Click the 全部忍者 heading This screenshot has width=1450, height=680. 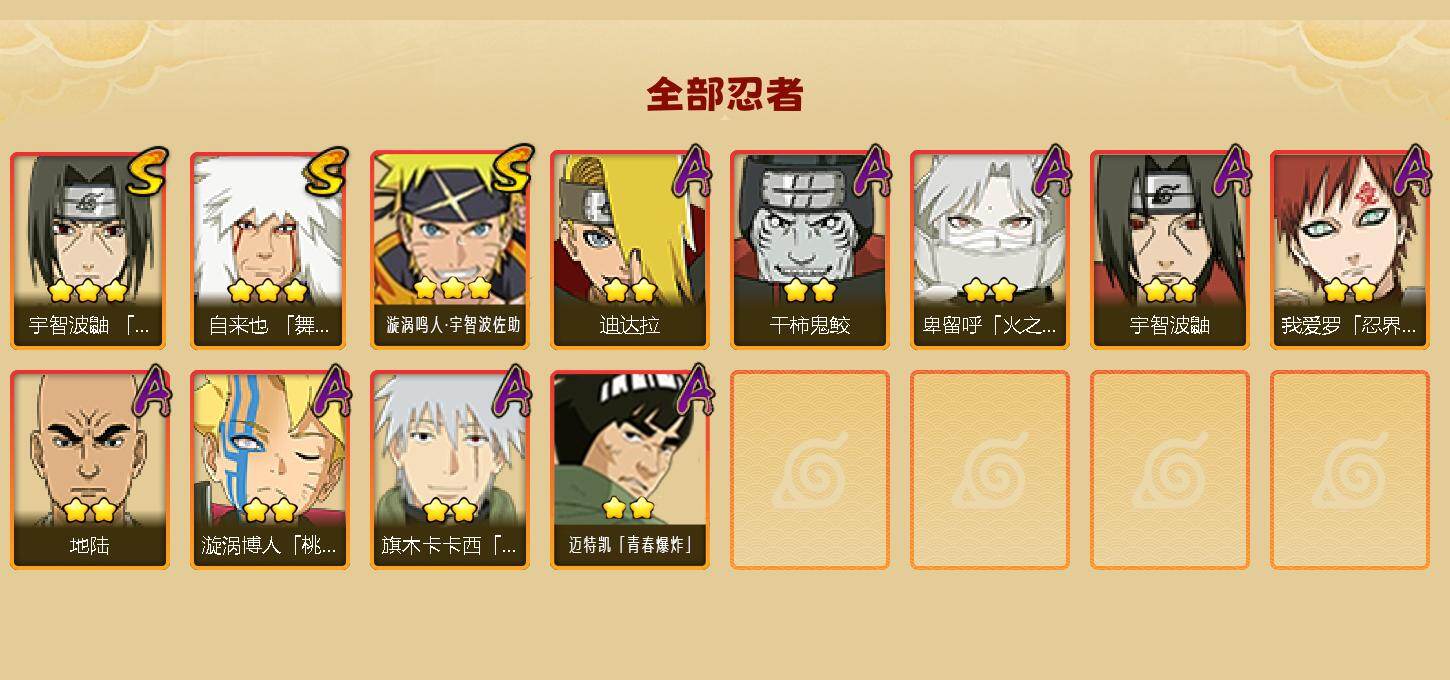point(725,94)
